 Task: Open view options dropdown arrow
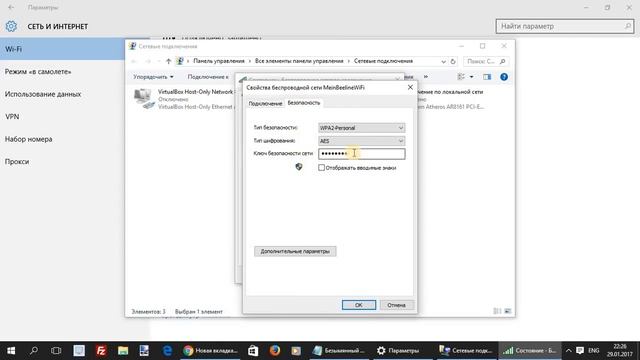click(x=471, y=77)
